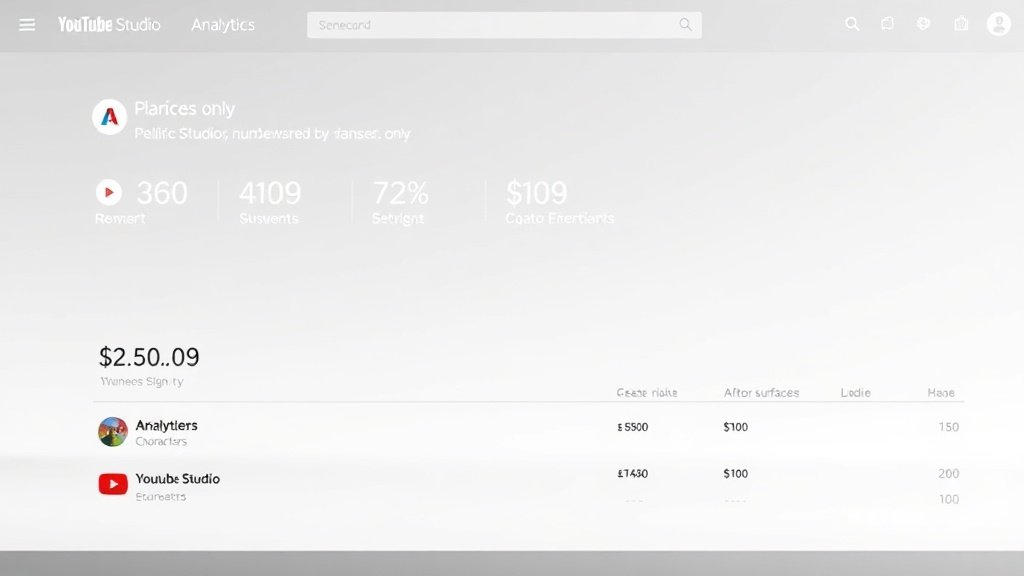The width and height of the screenshot is (1024, 576).
Task: Open the Analytiers row title
Action: coord(167,425)
